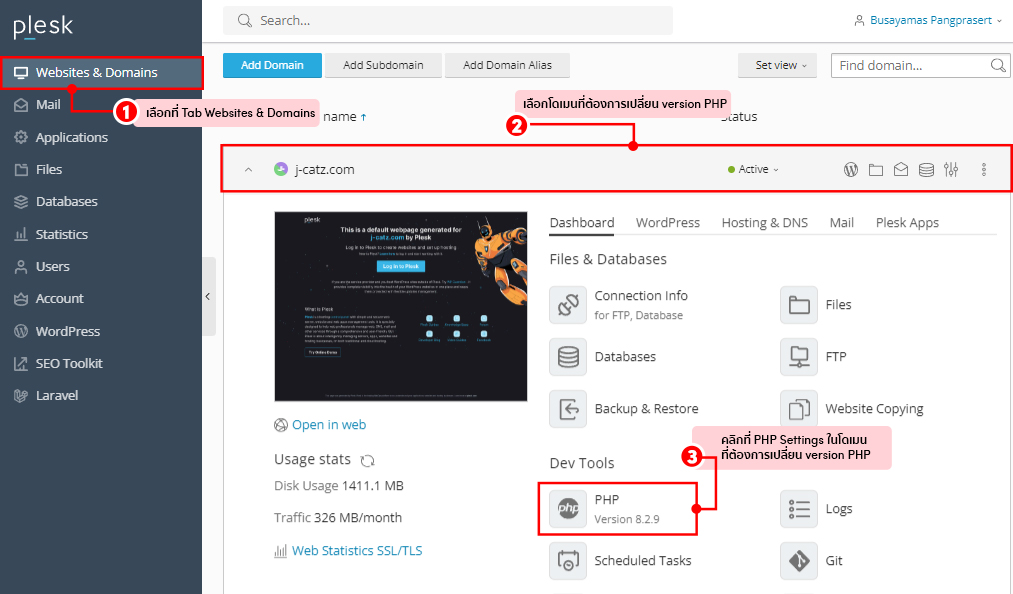The width and height of the screenshot is (1013, 594).
Task: Switch to Hosting & DNS tab
Action: coord(764,223)
